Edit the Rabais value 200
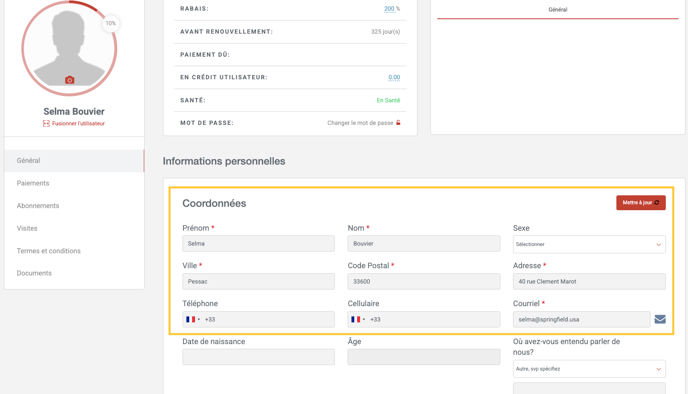Screen dimensions: 688x394 [389, 9]
